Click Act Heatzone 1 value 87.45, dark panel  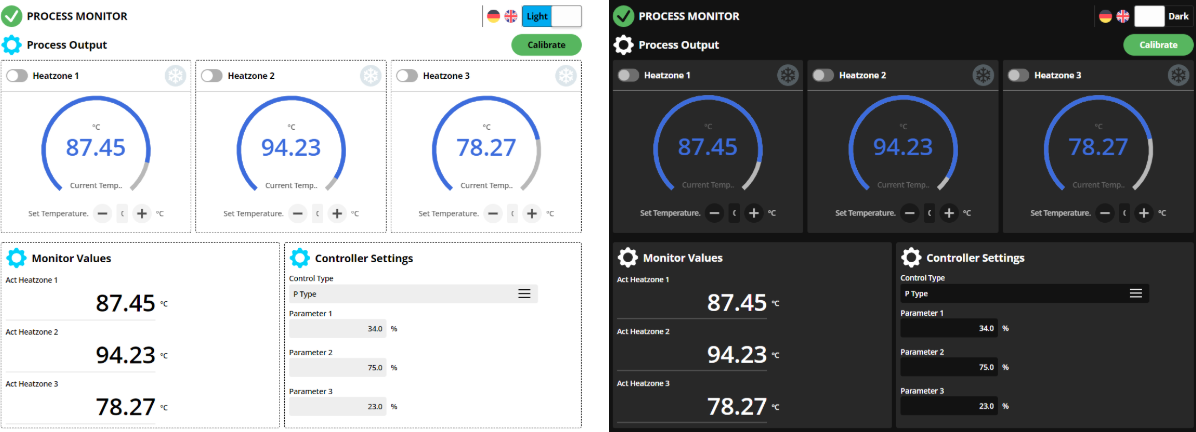pyautogui.click(x=737, y=302)
